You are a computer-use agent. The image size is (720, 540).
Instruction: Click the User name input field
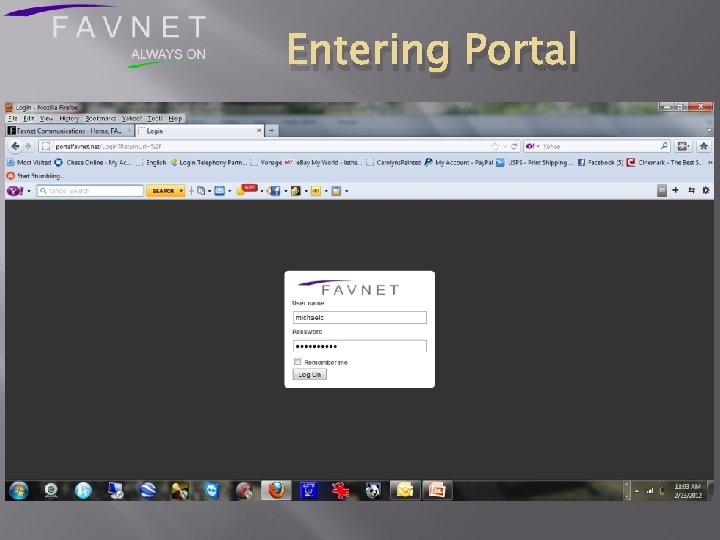(360, 317)
